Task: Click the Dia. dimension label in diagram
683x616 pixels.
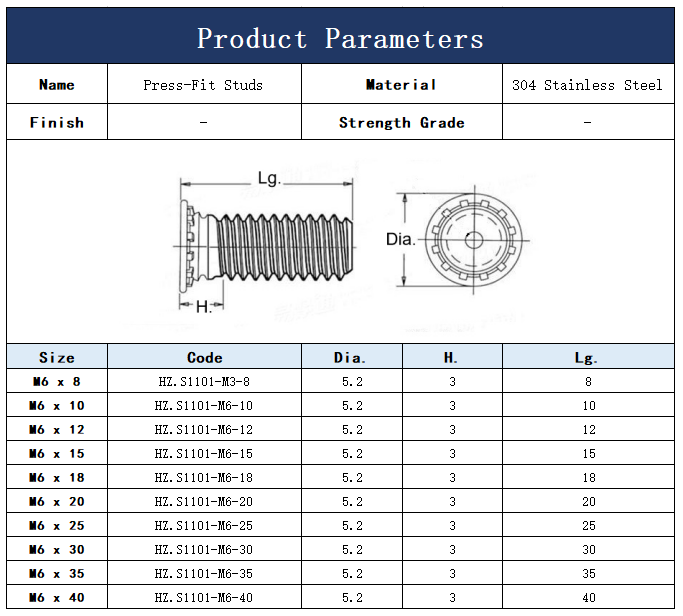Action: click(399, 240)
